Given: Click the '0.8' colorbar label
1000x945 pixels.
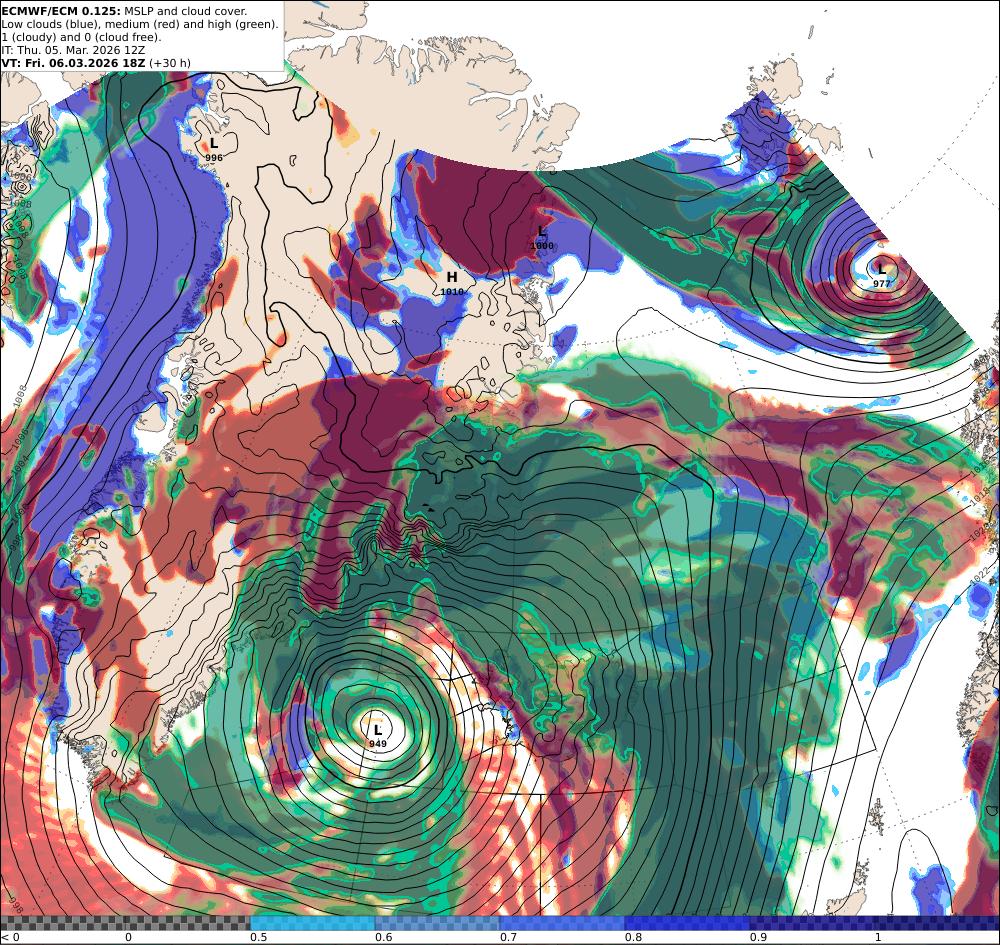Looking at the screenshot, I should 634,937.
